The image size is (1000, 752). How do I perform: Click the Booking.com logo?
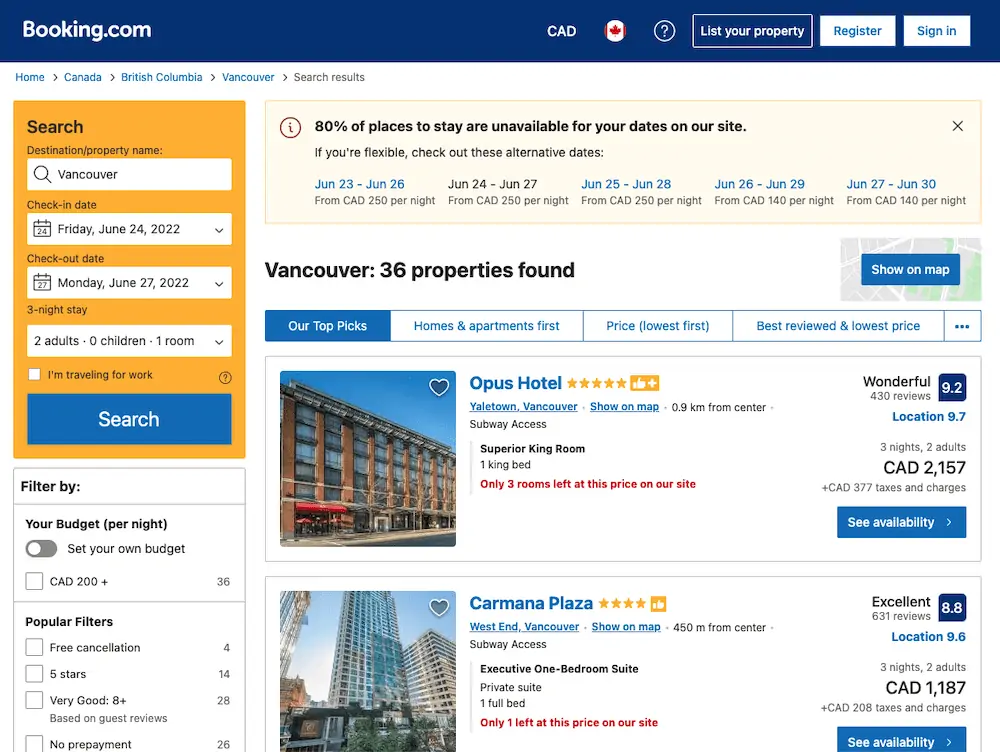[x=87, y=29]
